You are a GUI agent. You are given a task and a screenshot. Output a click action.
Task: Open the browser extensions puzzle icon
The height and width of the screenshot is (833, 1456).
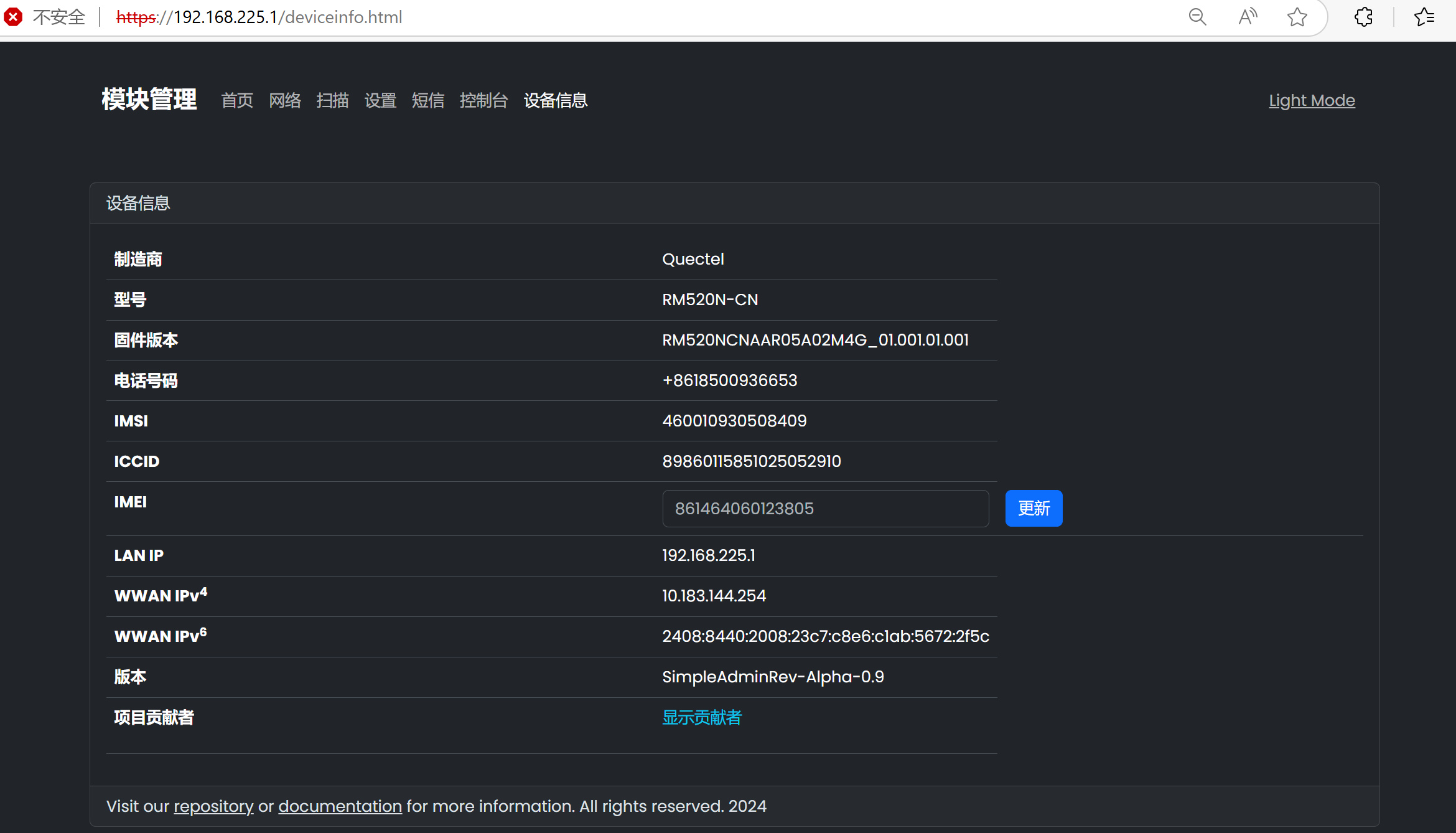1363,17
